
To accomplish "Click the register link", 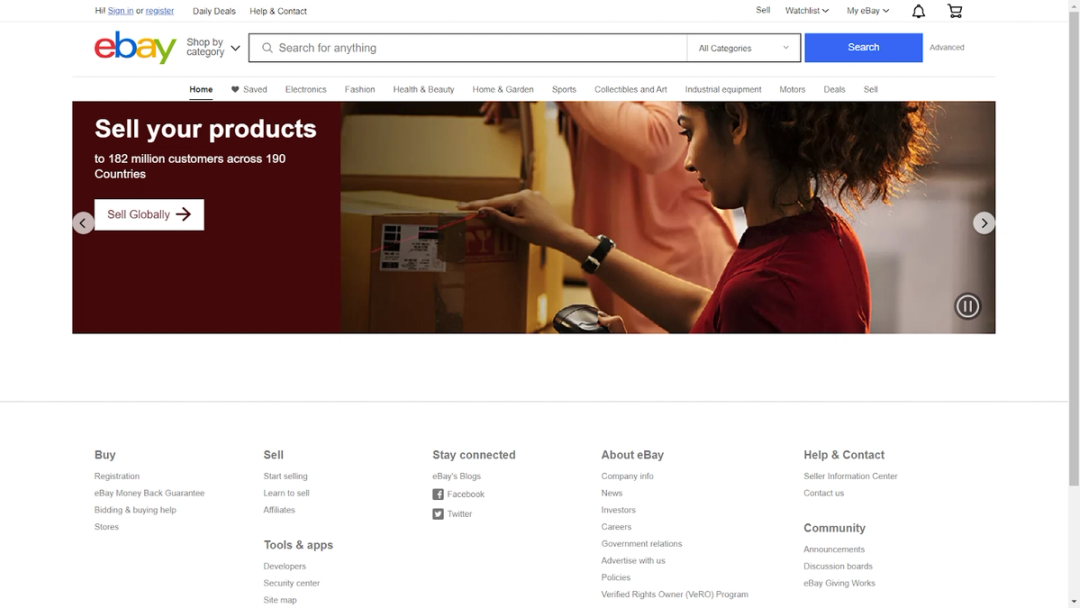I will [160, 11].
